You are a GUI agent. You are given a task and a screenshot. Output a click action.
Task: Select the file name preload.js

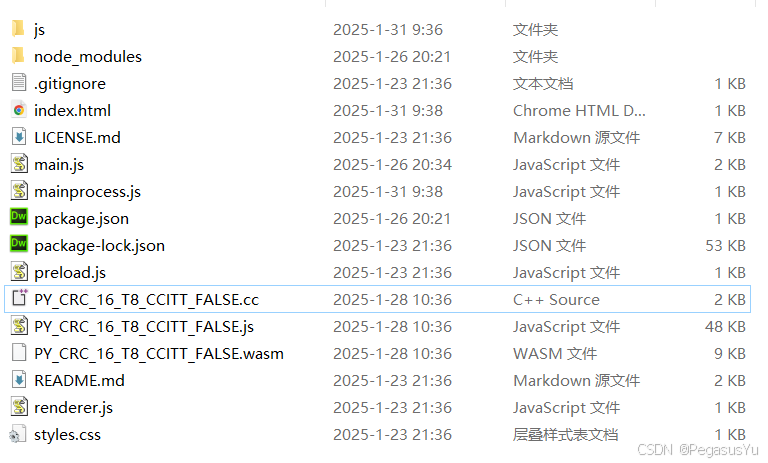point(70,272)
